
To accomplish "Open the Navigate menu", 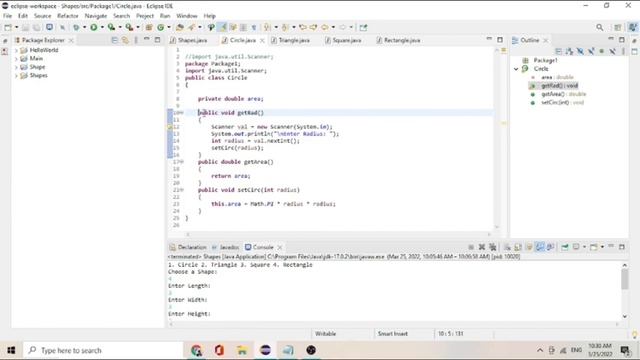I will tap(96, 16).
